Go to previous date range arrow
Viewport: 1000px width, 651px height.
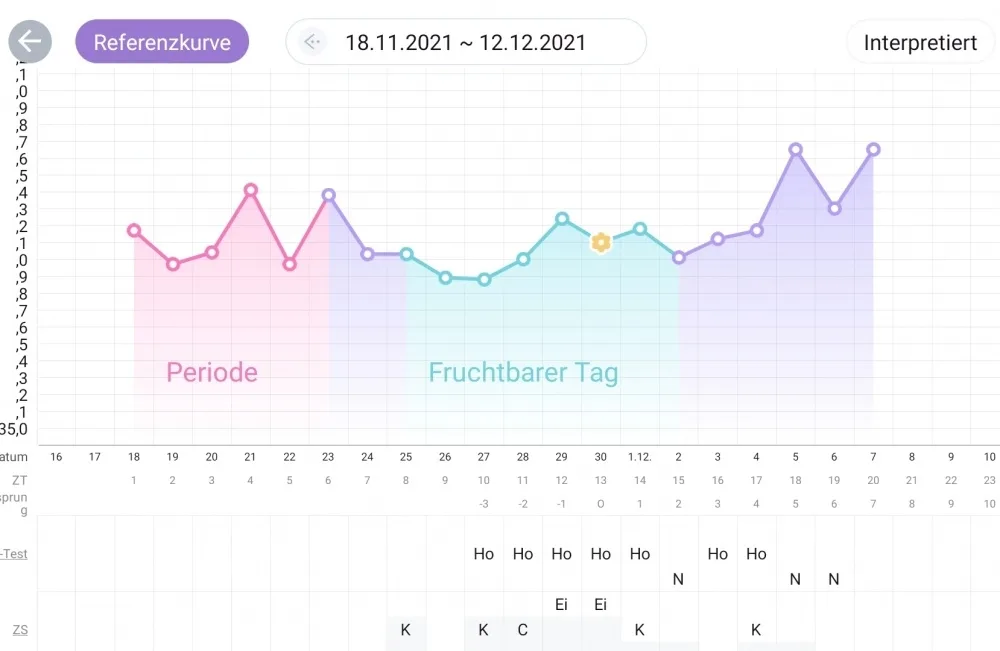(312, 42)
